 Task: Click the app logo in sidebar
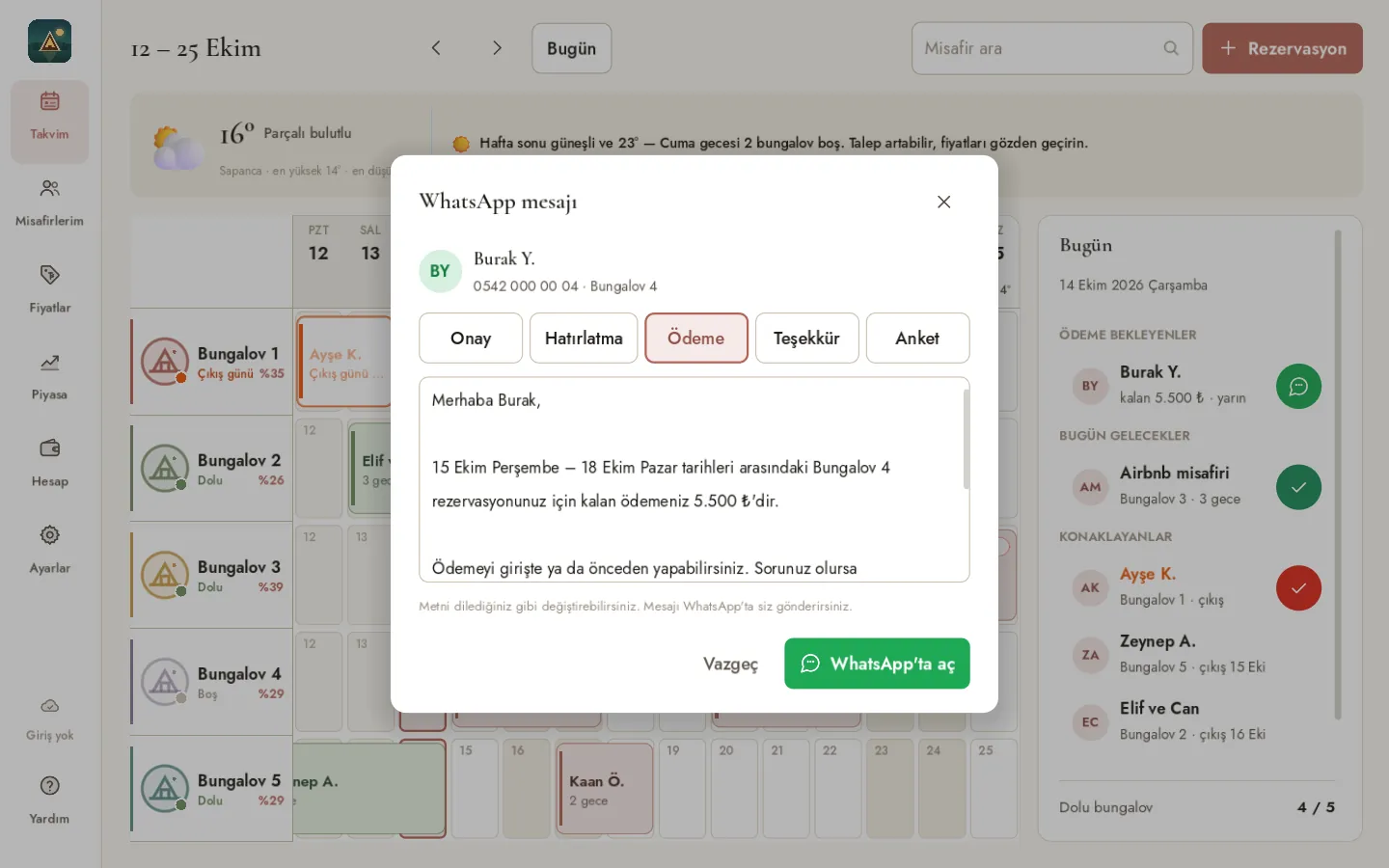[49, 41]
